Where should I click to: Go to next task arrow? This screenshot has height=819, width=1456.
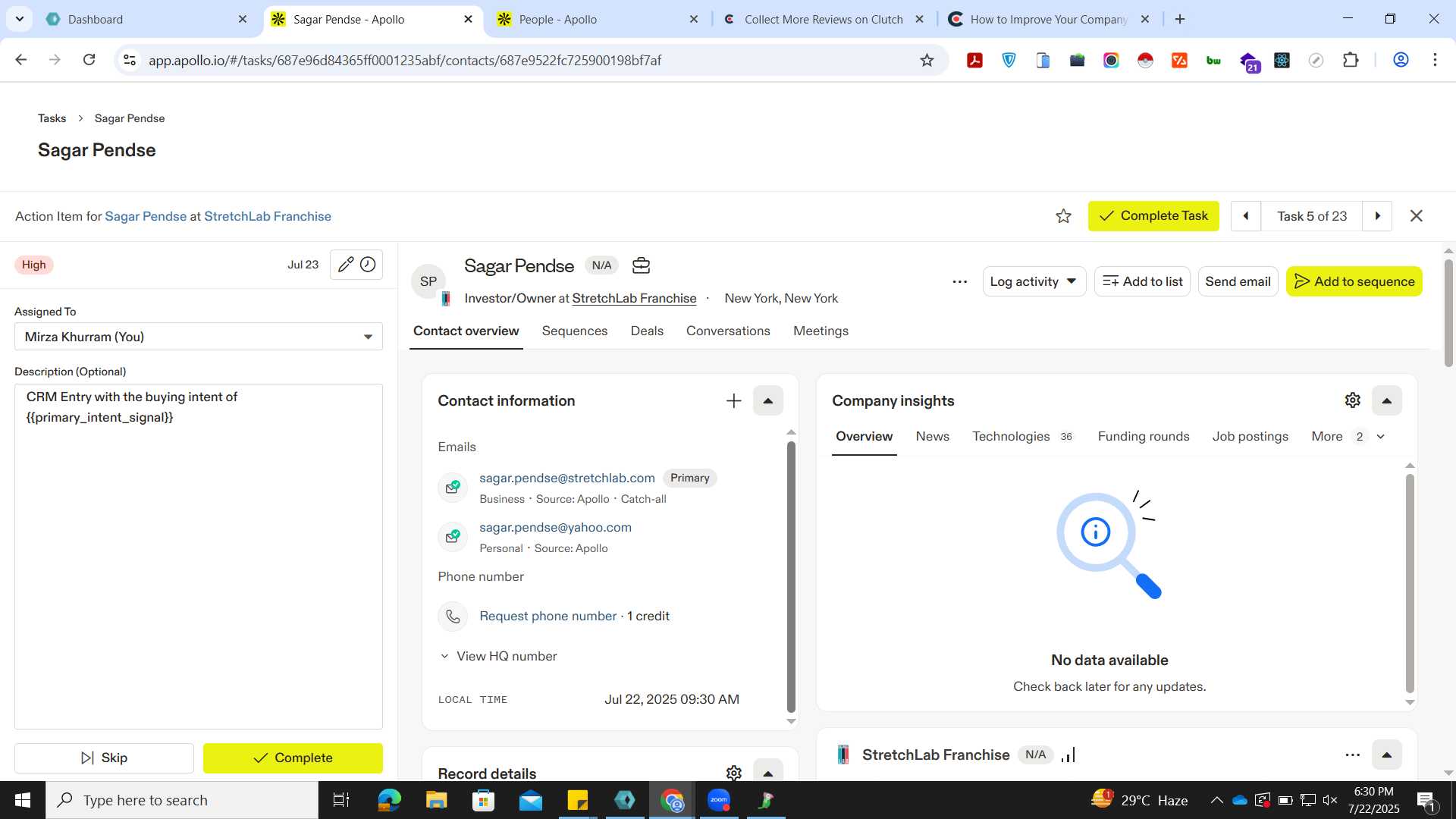pos(1377,216)
